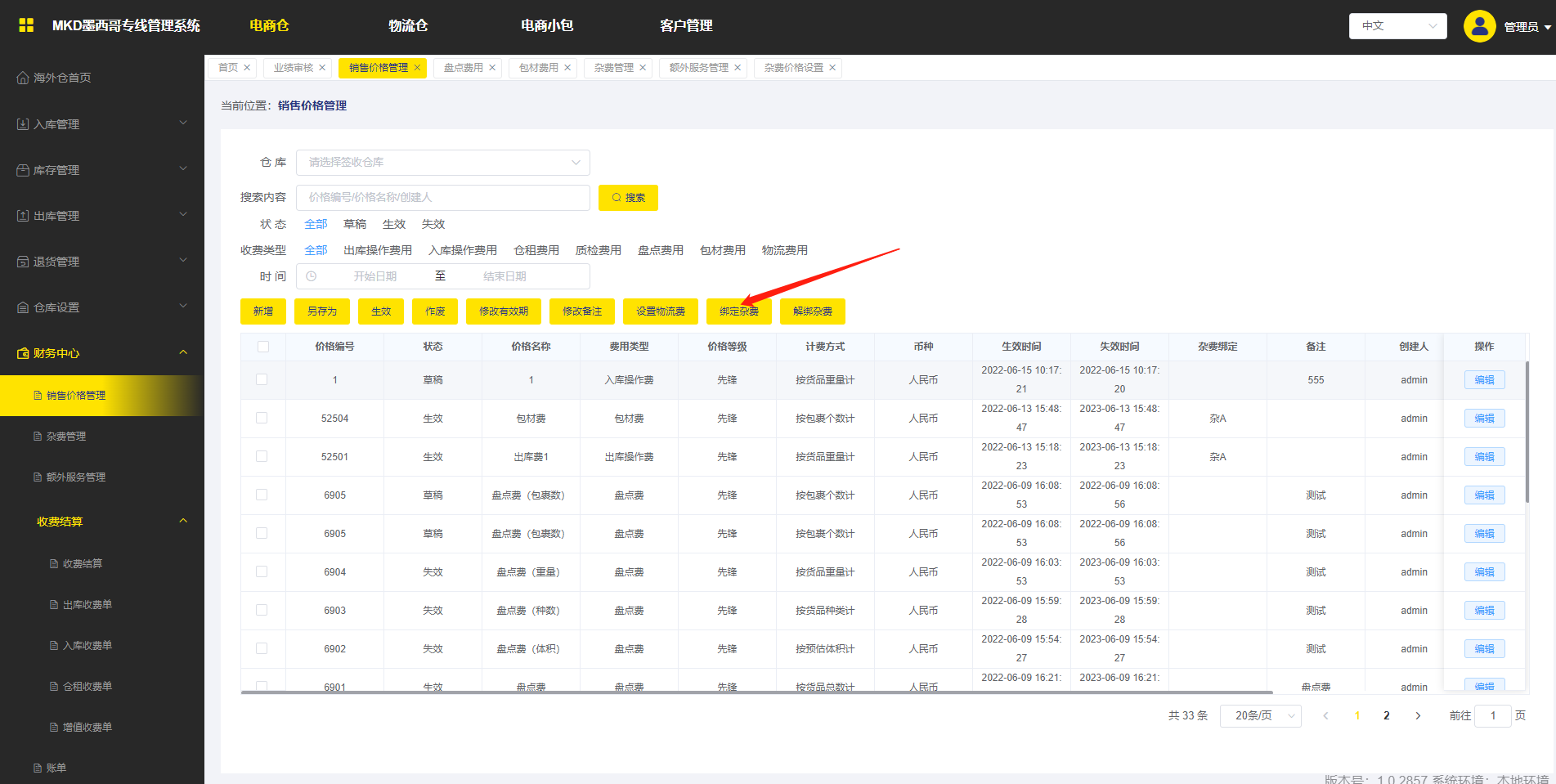The image size is (1556, 784).
Task: Open 杂费管理 in the sidebar
Action: coord(66,437)
